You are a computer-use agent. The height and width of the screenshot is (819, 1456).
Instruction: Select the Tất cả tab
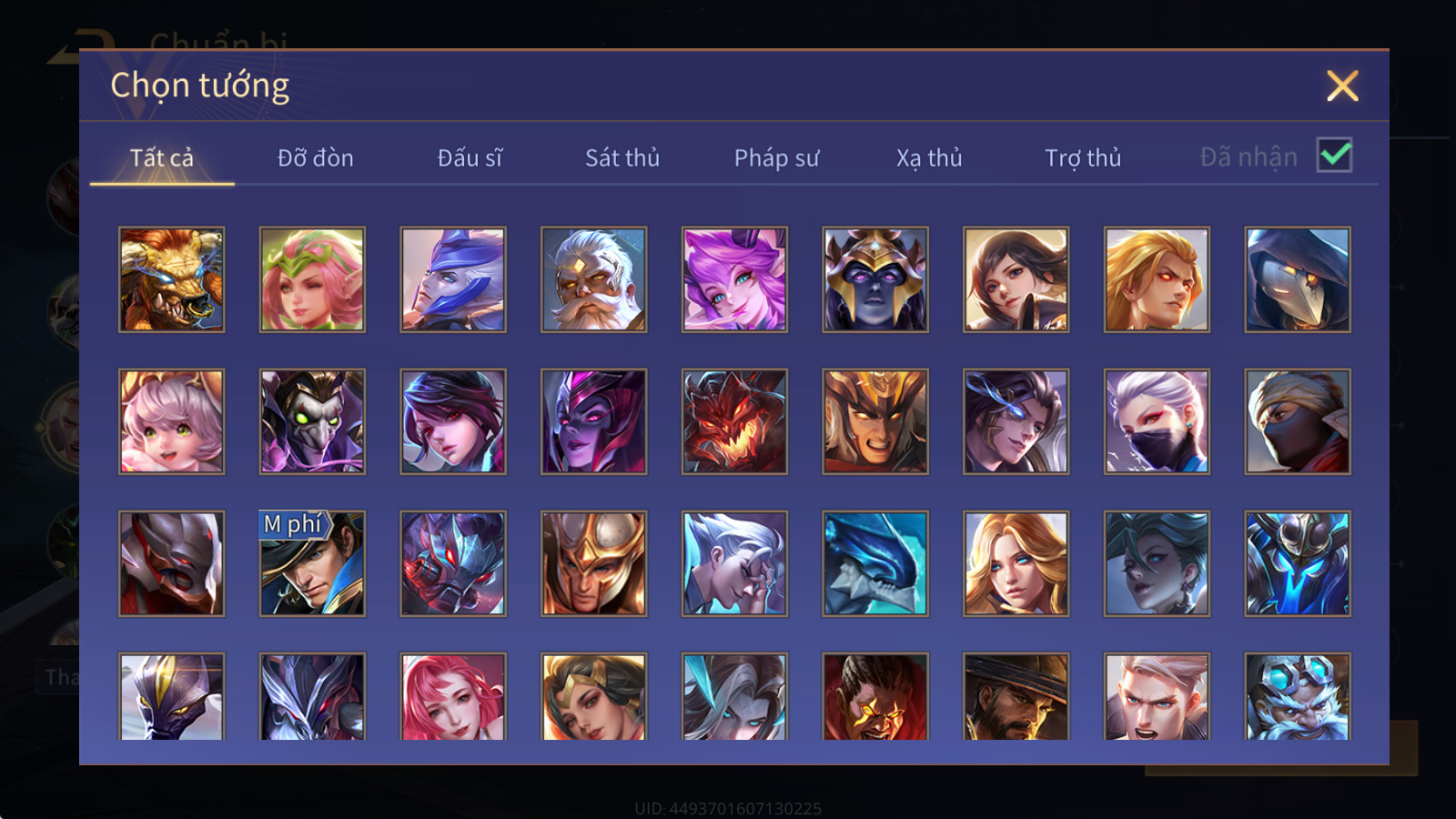pos(162,158)
